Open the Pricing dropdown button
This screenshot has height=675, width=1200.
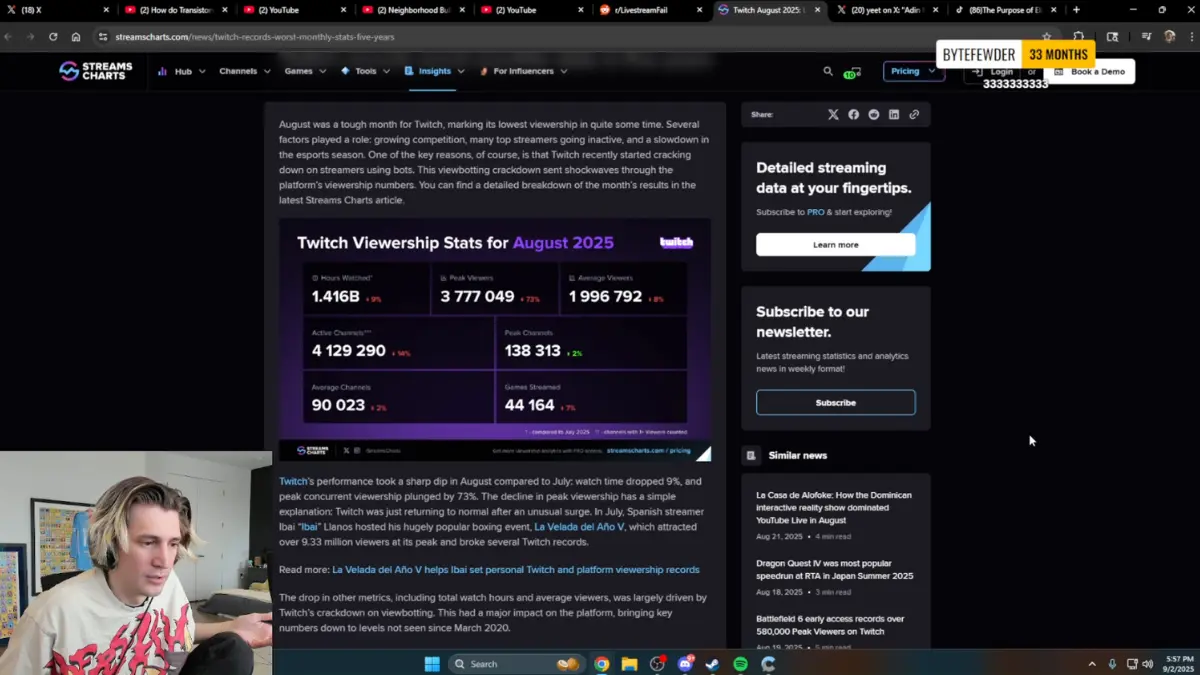coord(913,71)
